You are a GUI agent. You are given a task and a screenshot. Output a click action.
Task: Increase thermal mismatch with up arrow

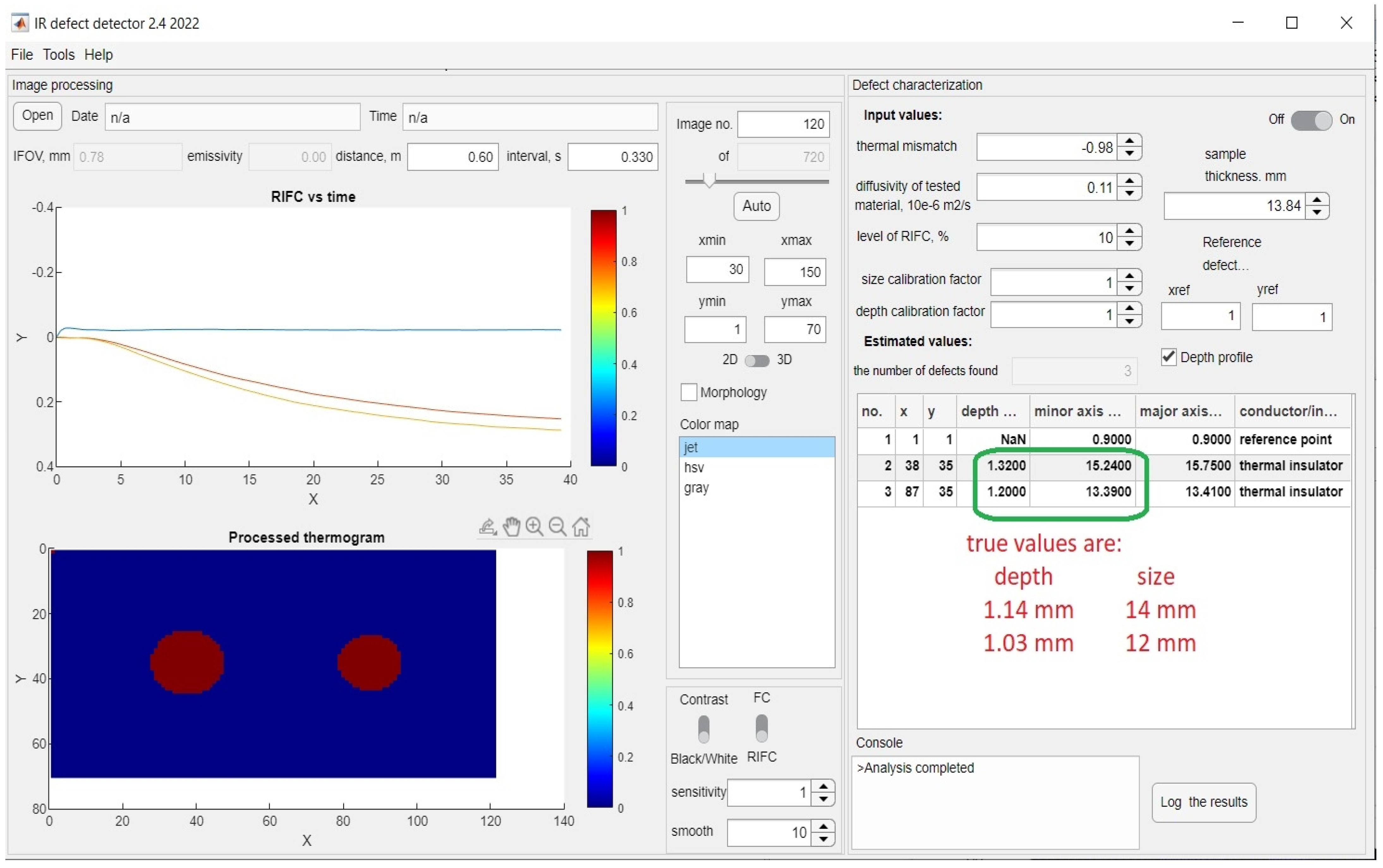click(x=1129, y=141)
